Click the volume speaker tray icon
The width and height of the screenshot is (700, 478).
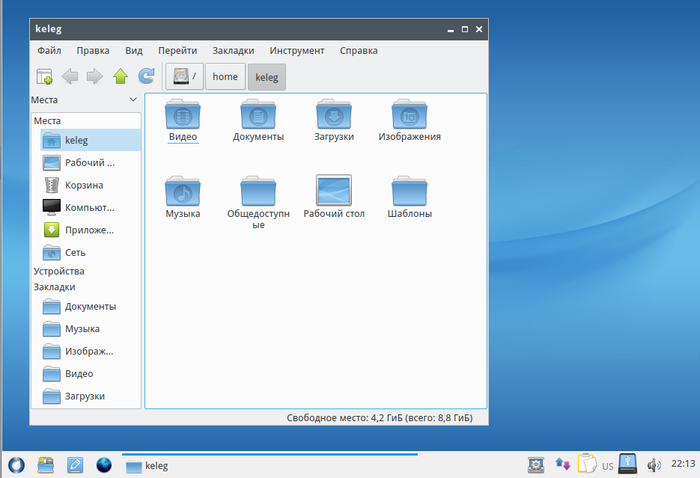click(x=654, y=465)
